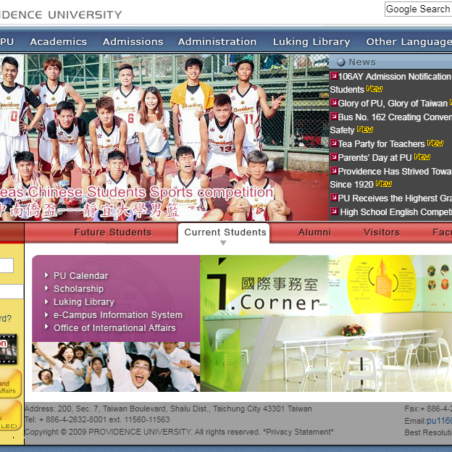The image size is (452, 452).
Task: Click arrow icon beside Bus No. 162
Action: click(x=334, y=116)
